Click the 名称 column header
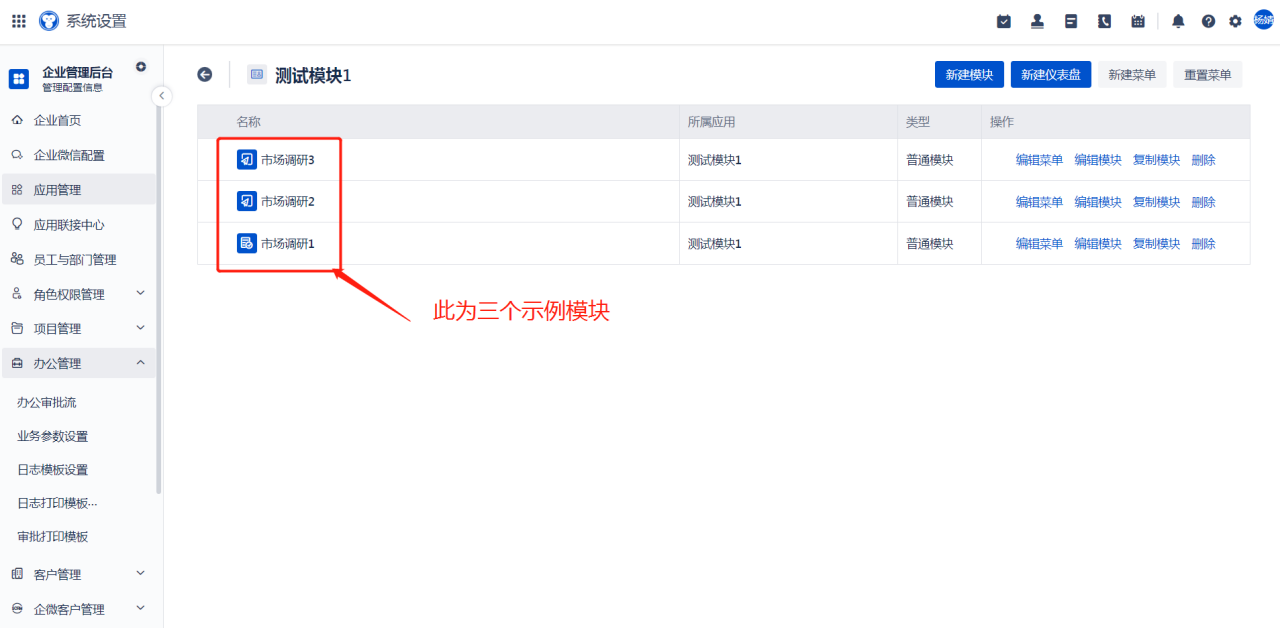The image size is (1280, 628). pyautogui.click(x=249, y=122)
